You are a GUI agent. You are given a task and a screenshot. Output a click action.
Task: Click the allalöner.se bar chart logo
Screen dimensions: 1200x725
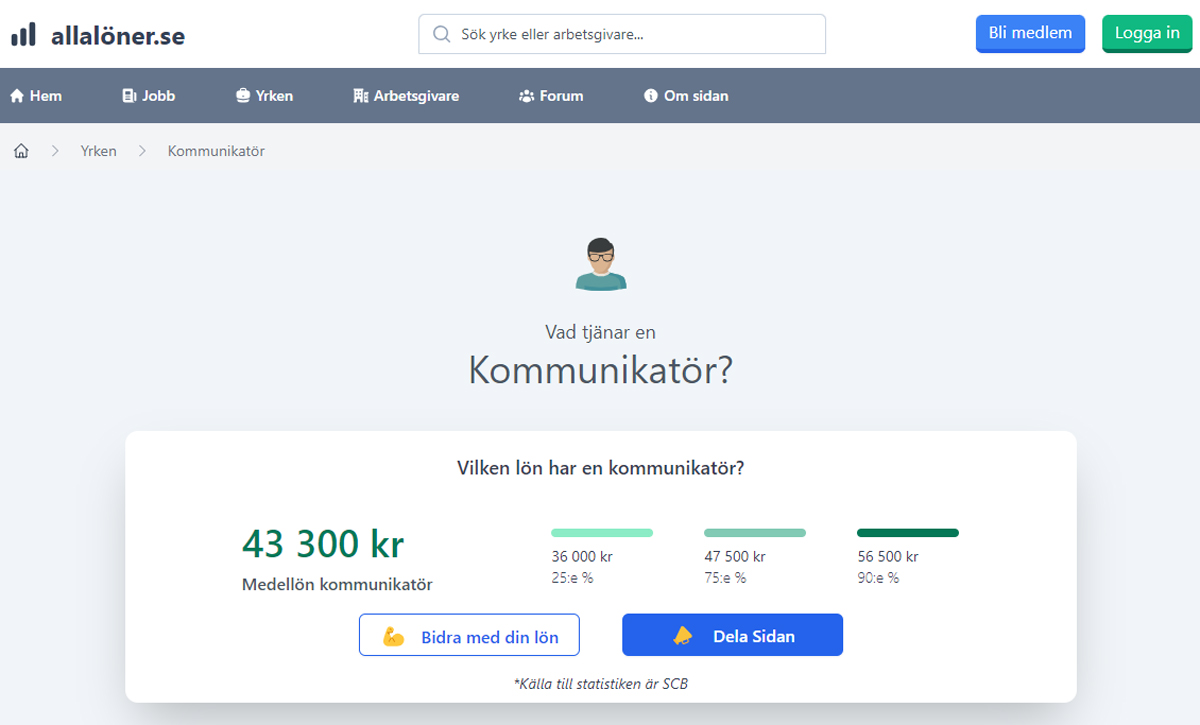[x=23, y=35]
